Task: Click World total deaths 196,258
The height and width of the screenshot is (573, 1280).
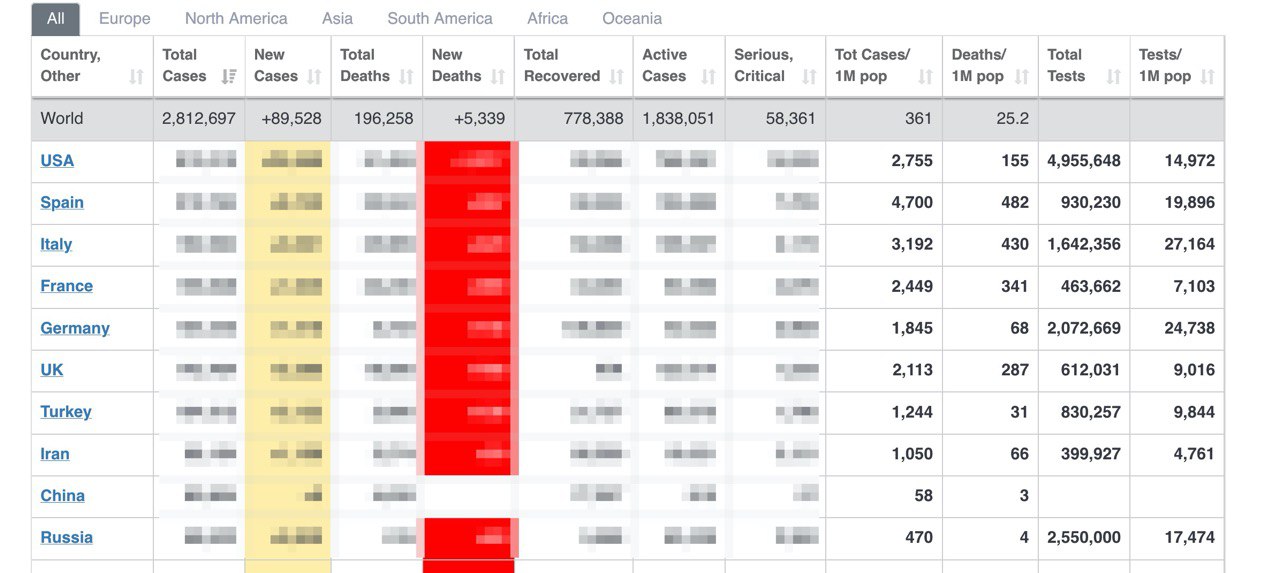Action: pos(384,119)
